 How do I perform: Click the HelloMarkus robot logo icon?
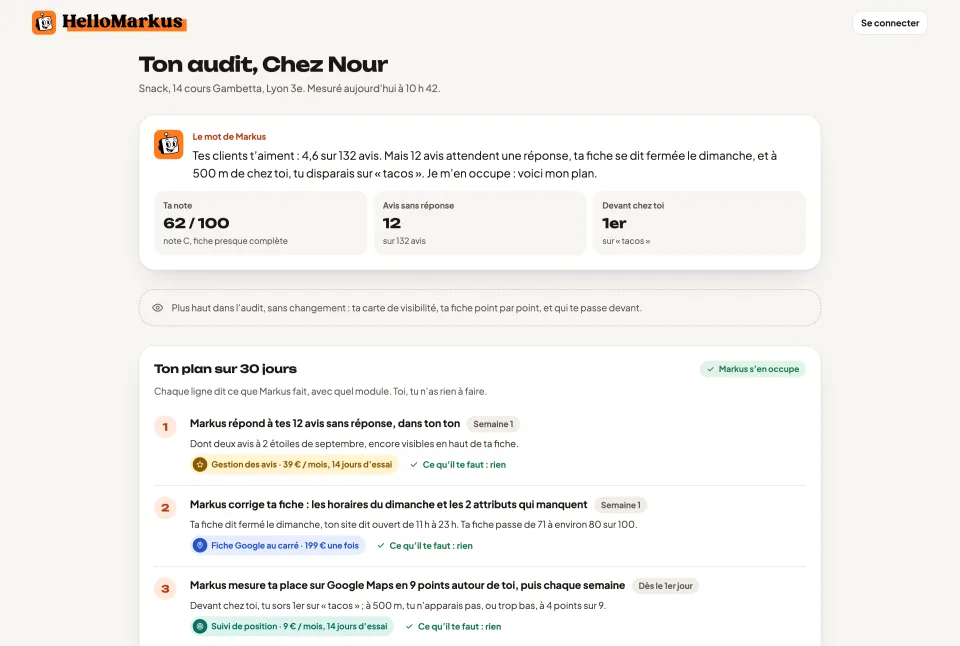(44, 23)
